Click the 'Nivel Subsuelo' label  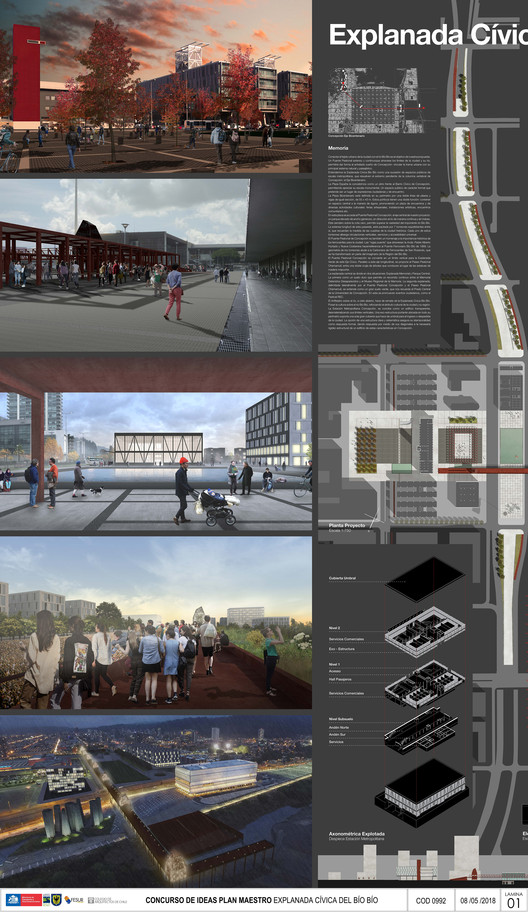[x=341, y=719]
